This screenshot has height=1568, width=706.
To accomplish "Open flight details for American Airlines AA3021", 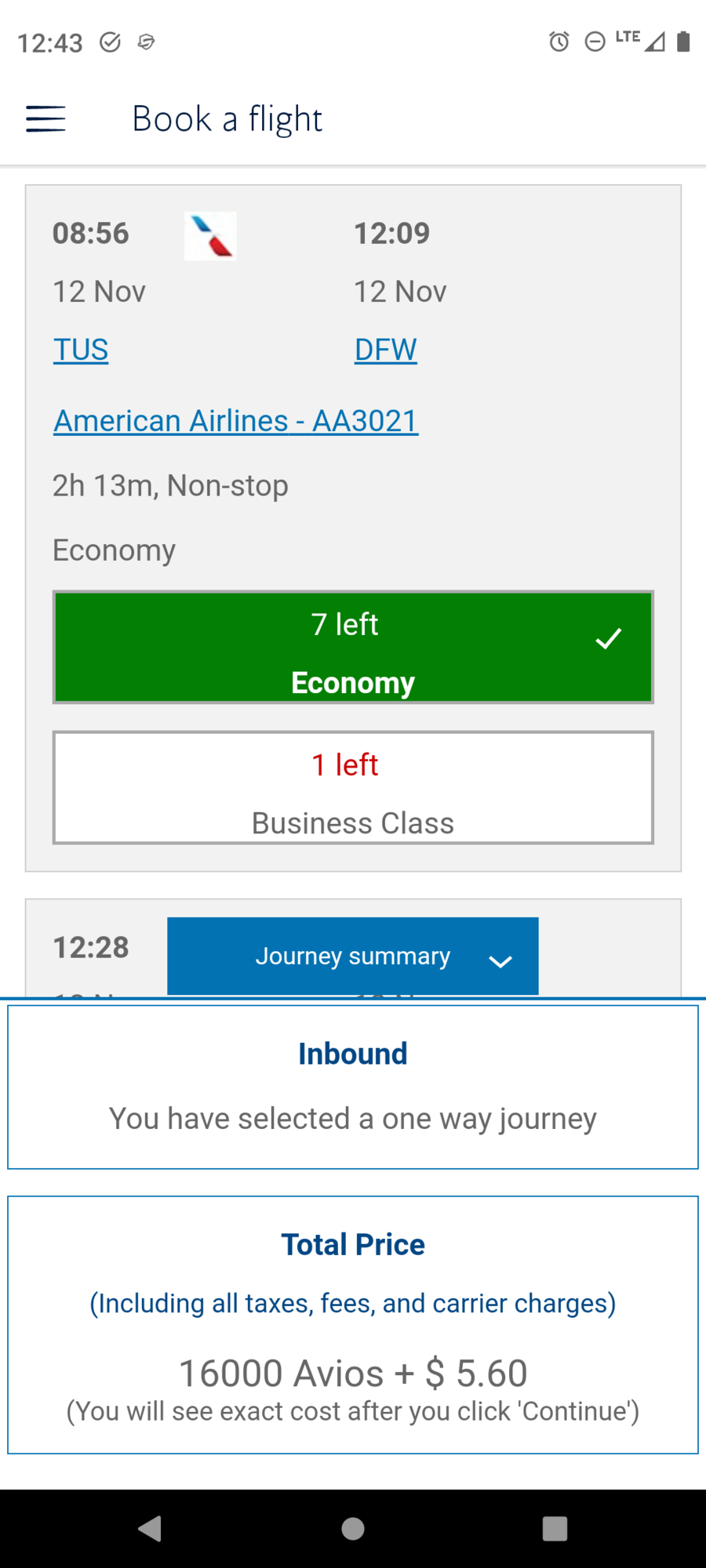I will (235, 420).
